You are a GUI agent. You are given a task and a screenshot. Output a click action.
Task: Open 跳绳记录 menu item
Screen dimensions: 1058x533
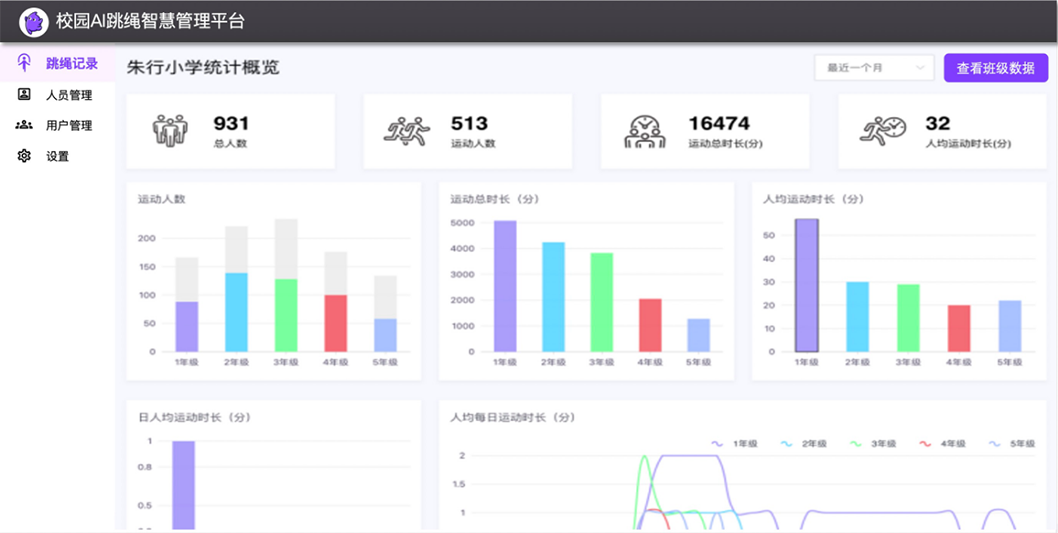tap(57, 63)
